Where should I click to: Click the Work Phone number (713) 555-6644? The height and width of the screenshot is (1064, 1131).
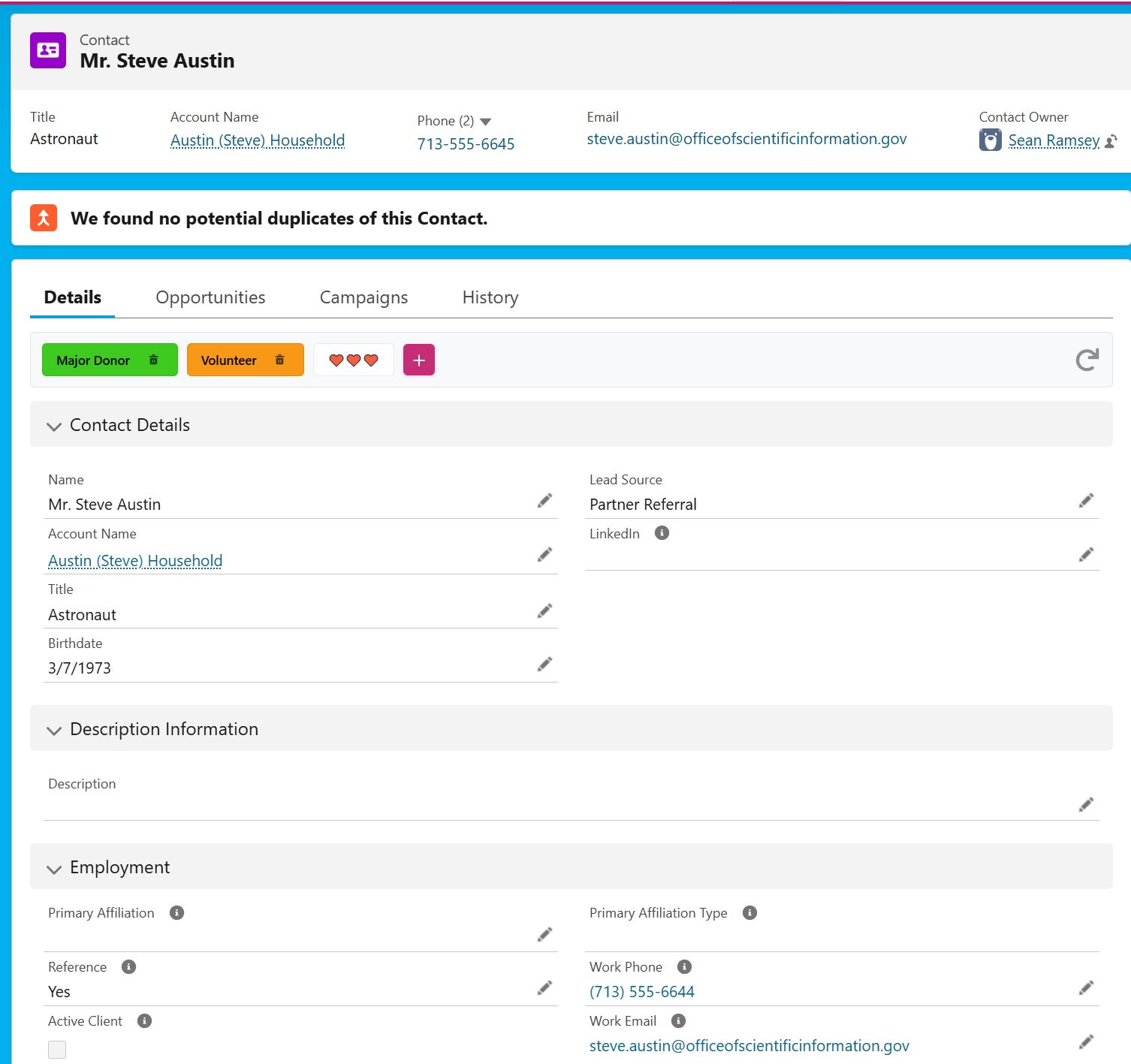(642, 992)
